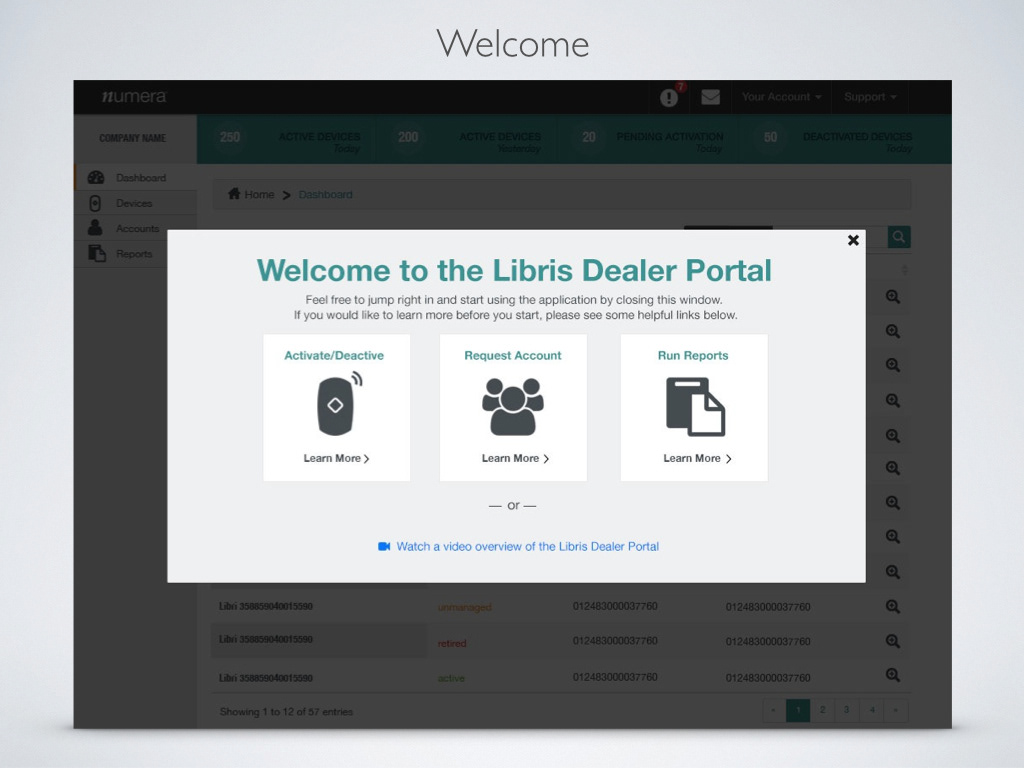Click the Devices icon in sidebar
The image size is (1024, 768).
[95, 203]
